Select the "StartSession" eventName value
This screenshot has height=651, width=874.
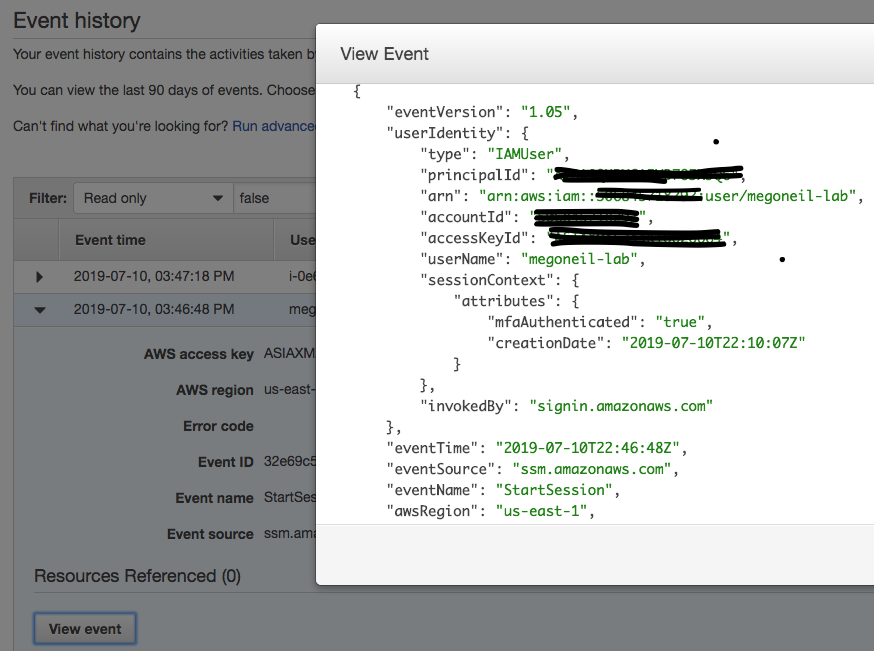[554, 490]
